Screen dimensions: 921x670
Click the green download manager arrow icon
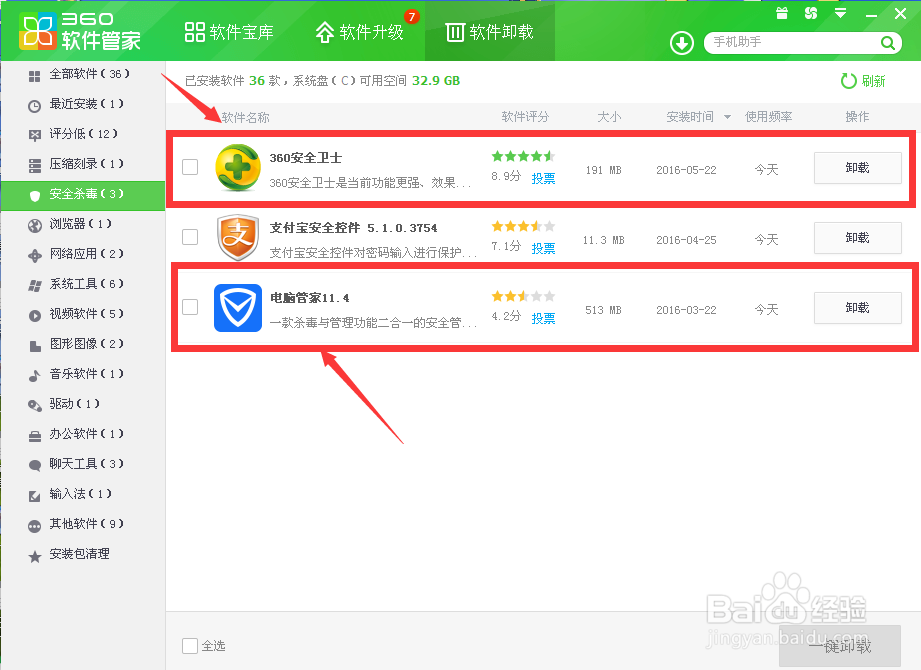(680, 44)
